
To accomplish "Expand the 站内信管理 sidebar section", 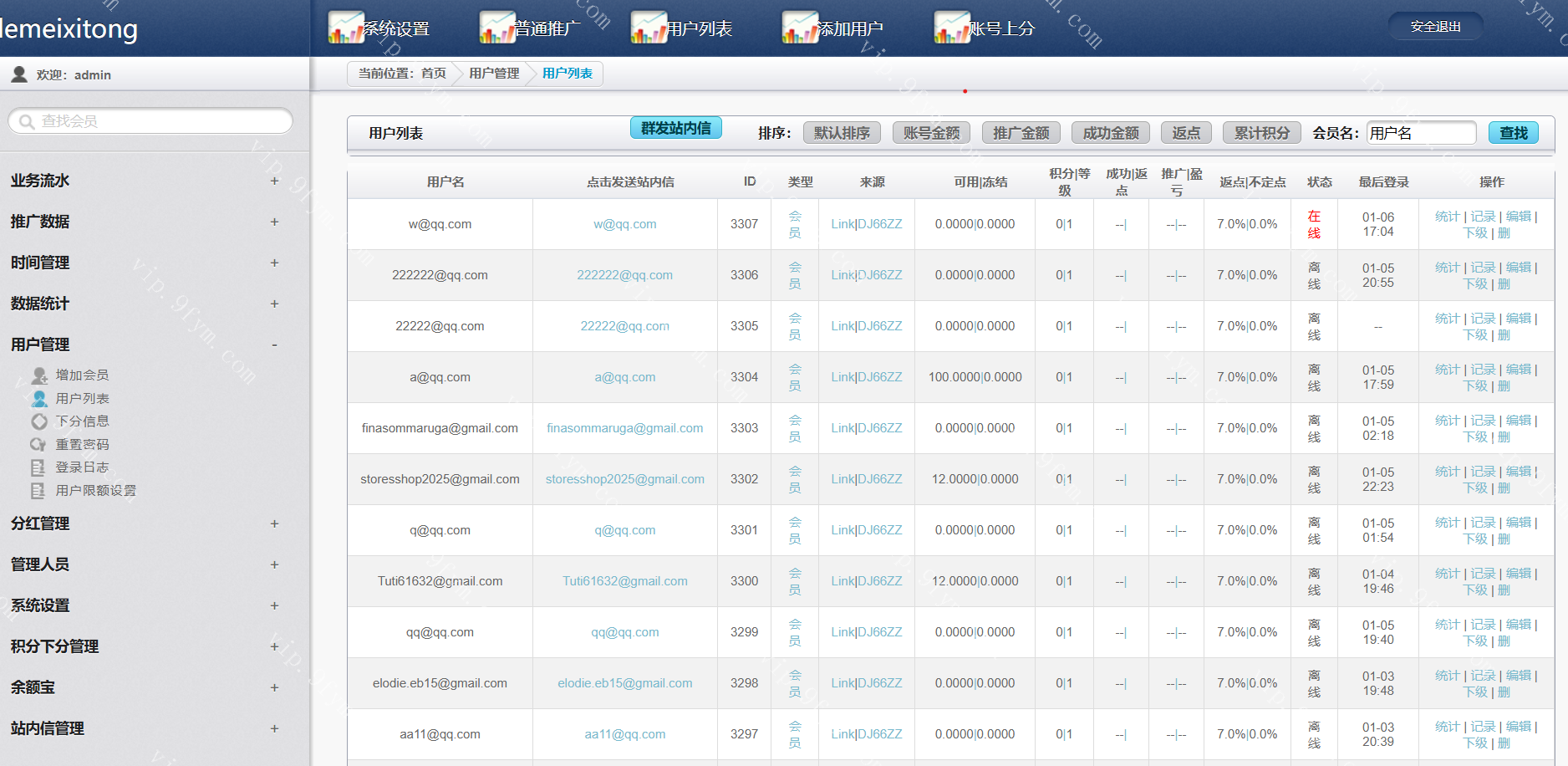I will coord(274,728).
